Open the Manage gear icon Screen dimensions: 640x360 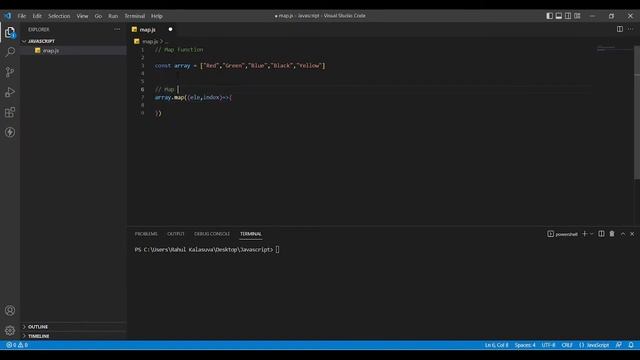10,330
